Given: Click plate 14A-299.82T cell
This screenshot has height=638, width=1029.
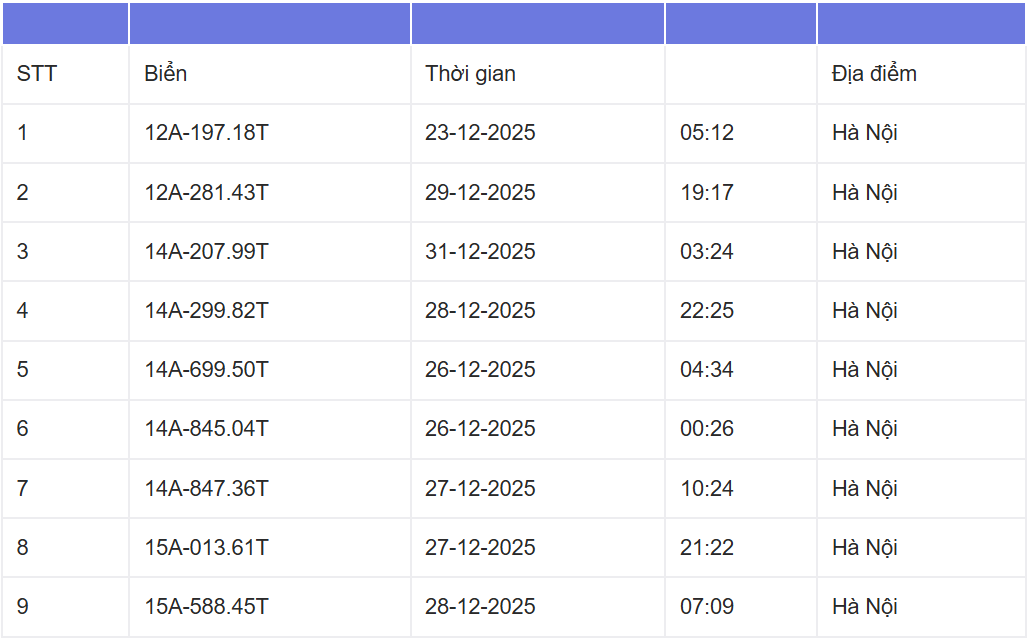Looking at the screenshot, I should [x=206, y=310].
